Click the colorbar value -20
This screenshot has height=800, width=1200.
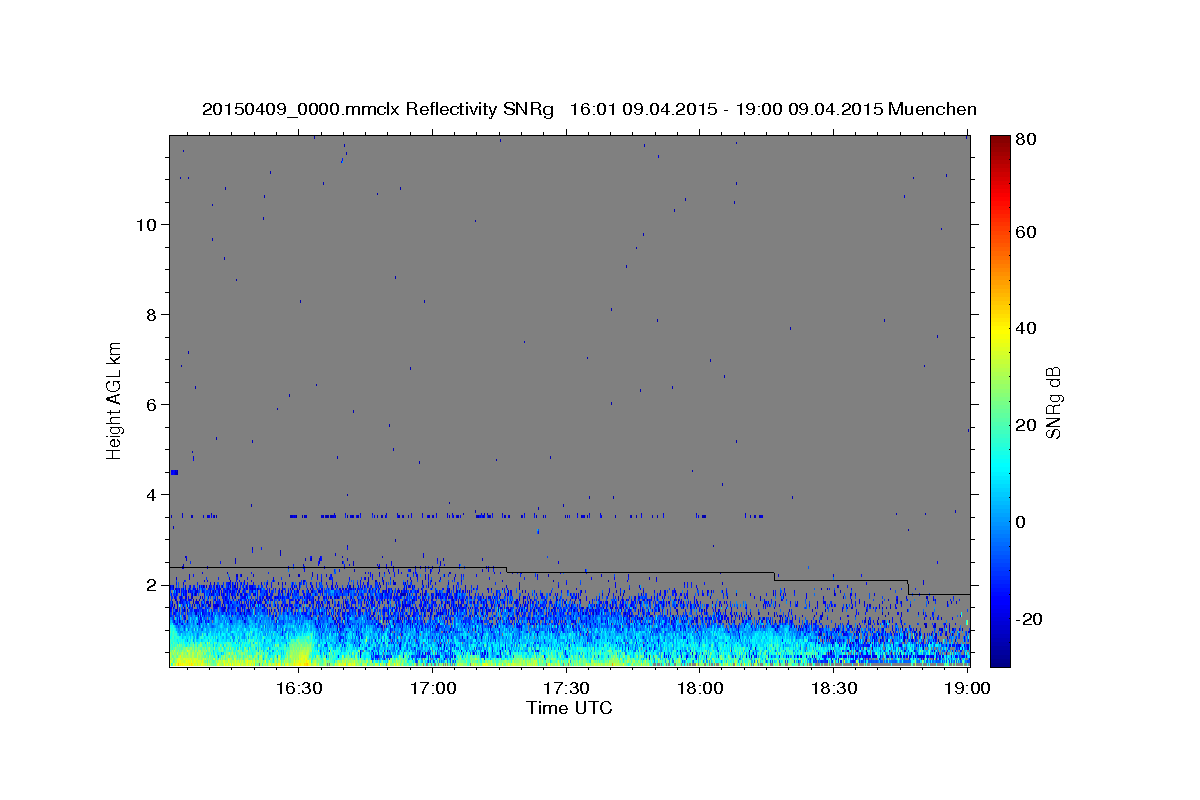click(1028, 619)
